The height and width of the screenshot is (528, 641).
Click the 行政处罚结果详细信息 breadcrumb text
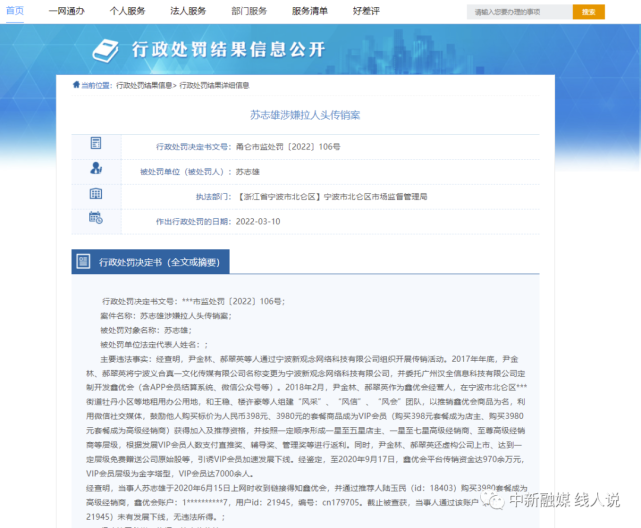(214, 85)
